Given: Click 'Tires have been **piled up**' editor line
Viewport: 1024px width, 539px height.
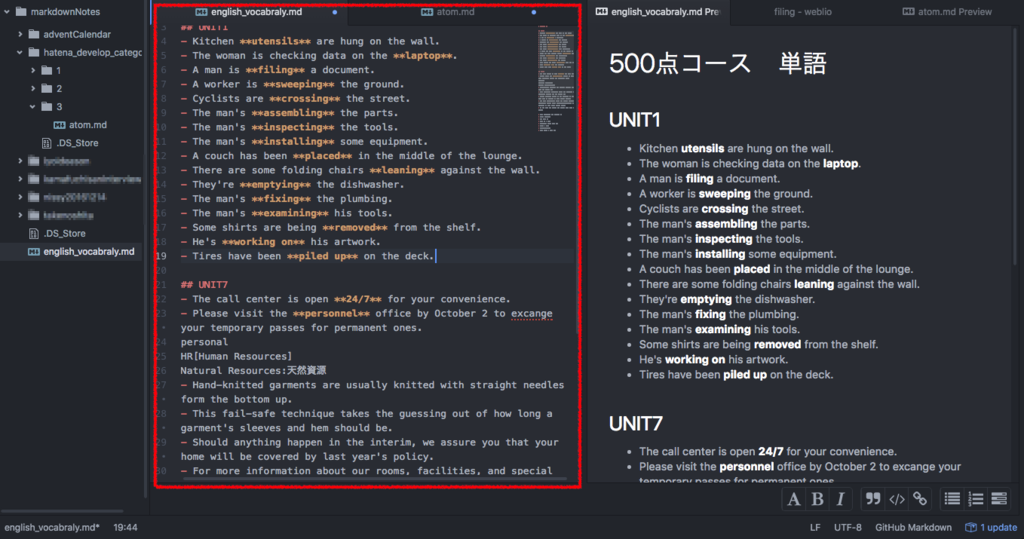Looking at the screenshot, I should point(308,256).
